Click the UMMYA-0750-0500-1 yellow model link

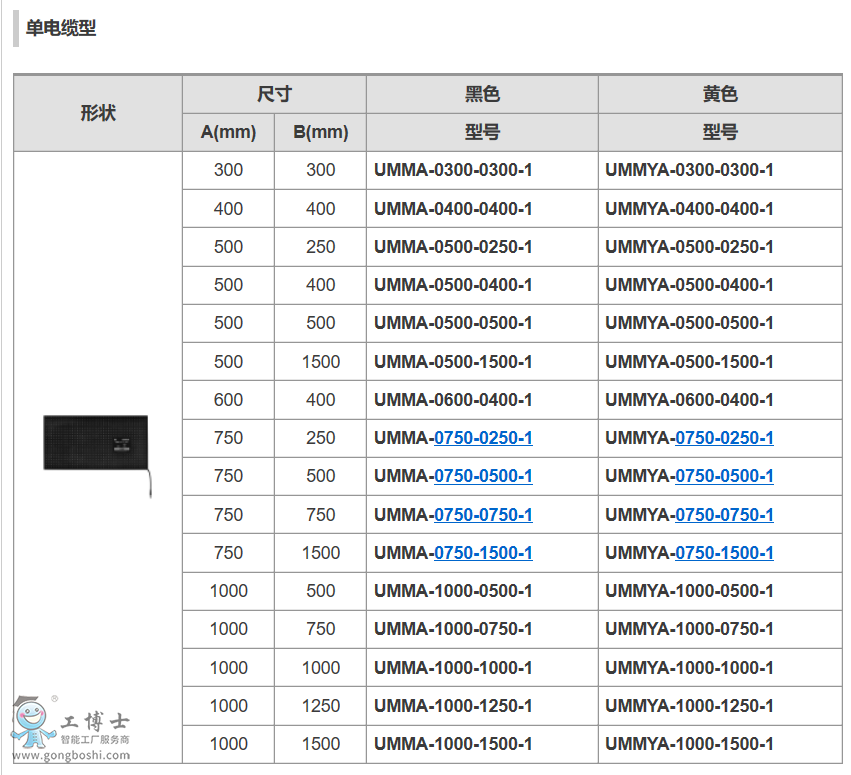pos(724,476)
